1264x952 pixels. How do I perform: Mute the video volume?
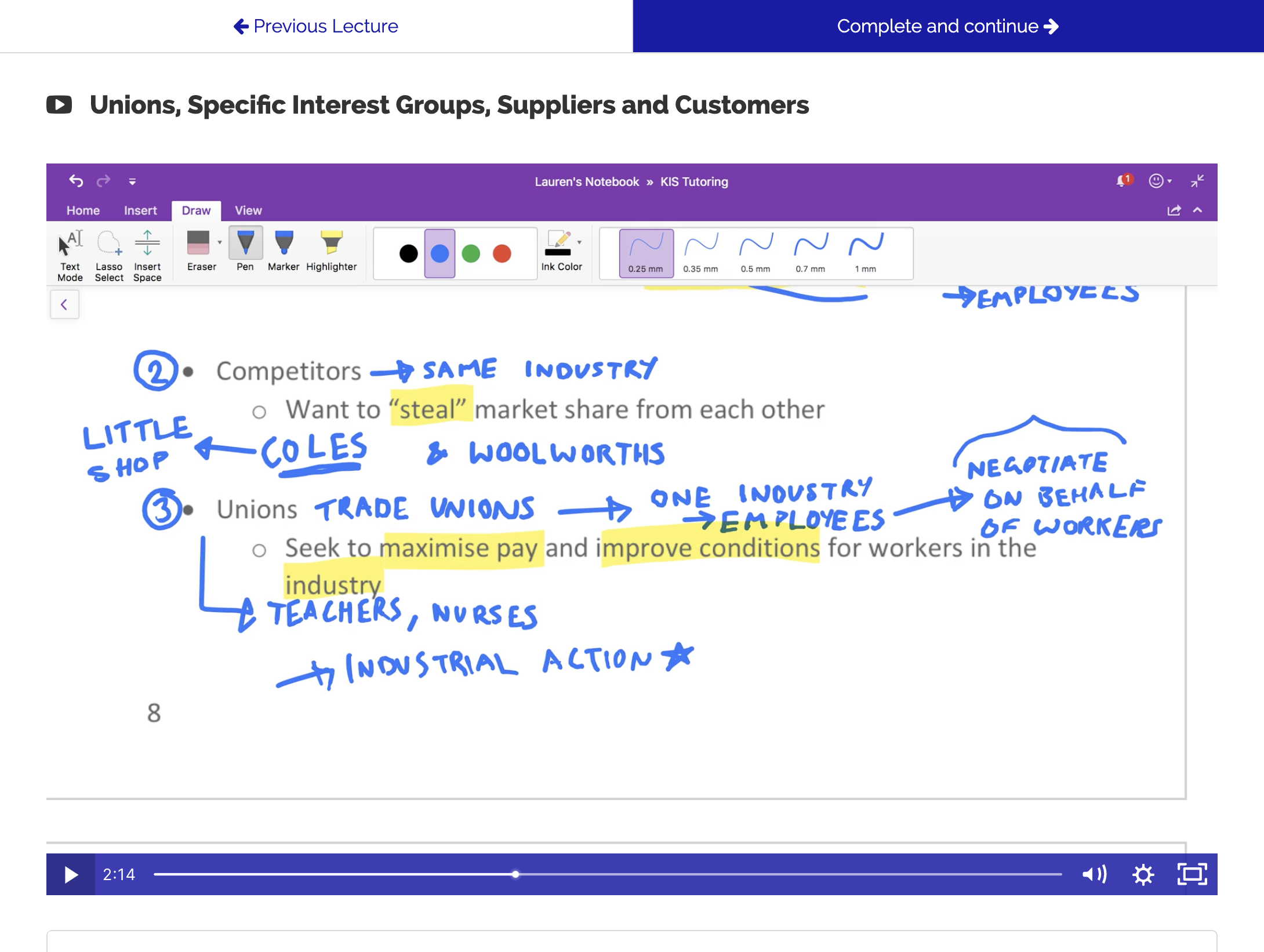pos(1094,874)
